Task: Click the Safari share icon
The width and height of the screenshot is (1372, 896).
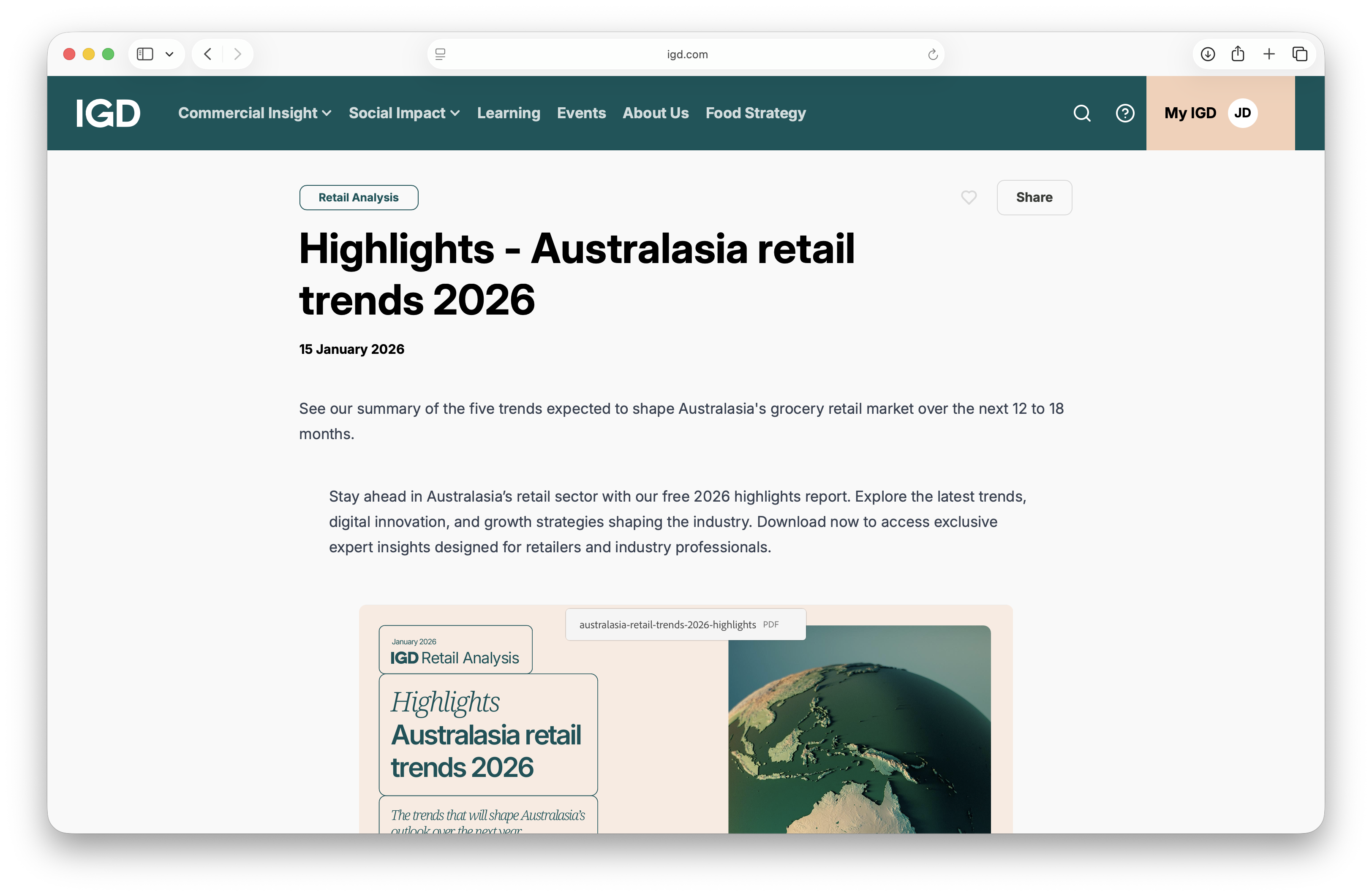Action: coord(1238,54)
